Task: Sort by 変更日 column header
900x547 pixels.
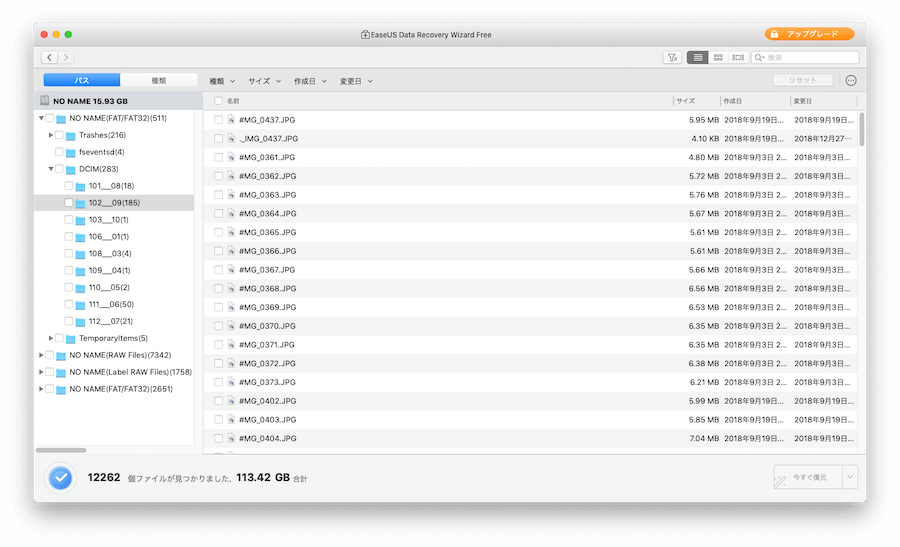Action: click(x=802, y=101)
